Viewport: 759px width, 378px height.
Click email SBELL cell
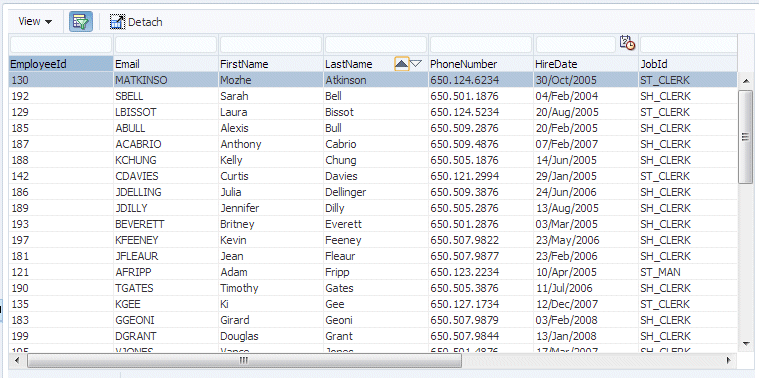click(166, 96)
